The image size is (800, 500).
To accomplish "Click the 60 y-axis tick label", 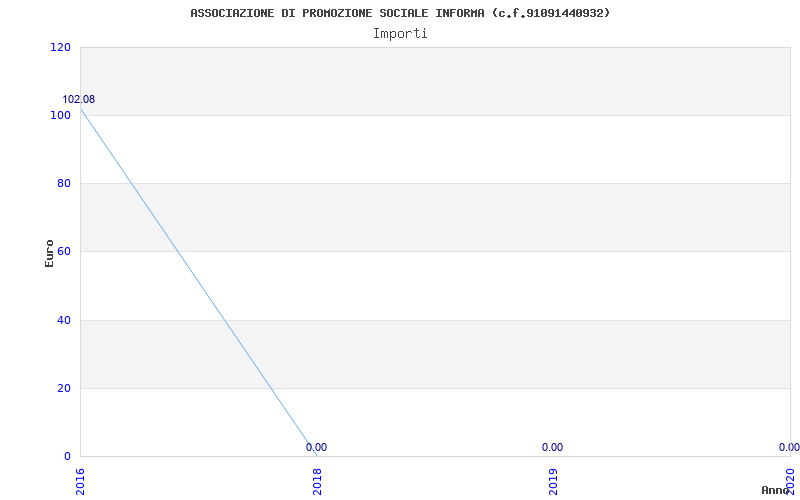I will (63, 252).
